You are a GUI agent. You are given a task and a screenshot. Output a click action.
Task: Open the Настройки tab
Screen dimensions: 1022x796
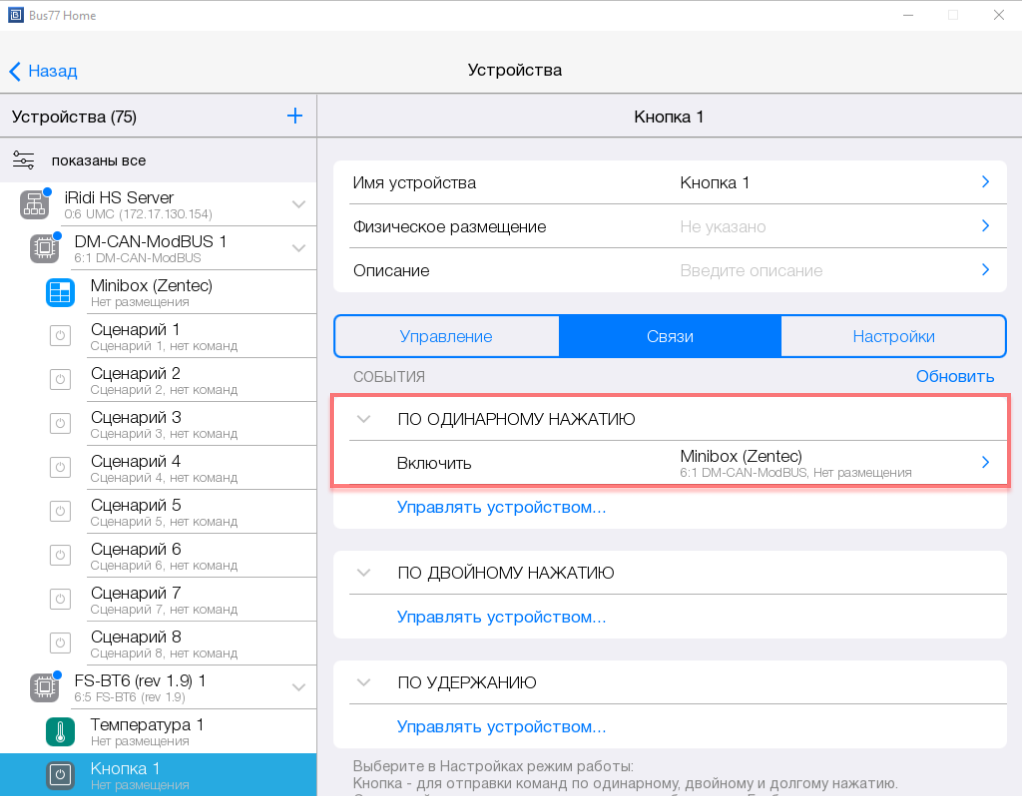(893, 337)
